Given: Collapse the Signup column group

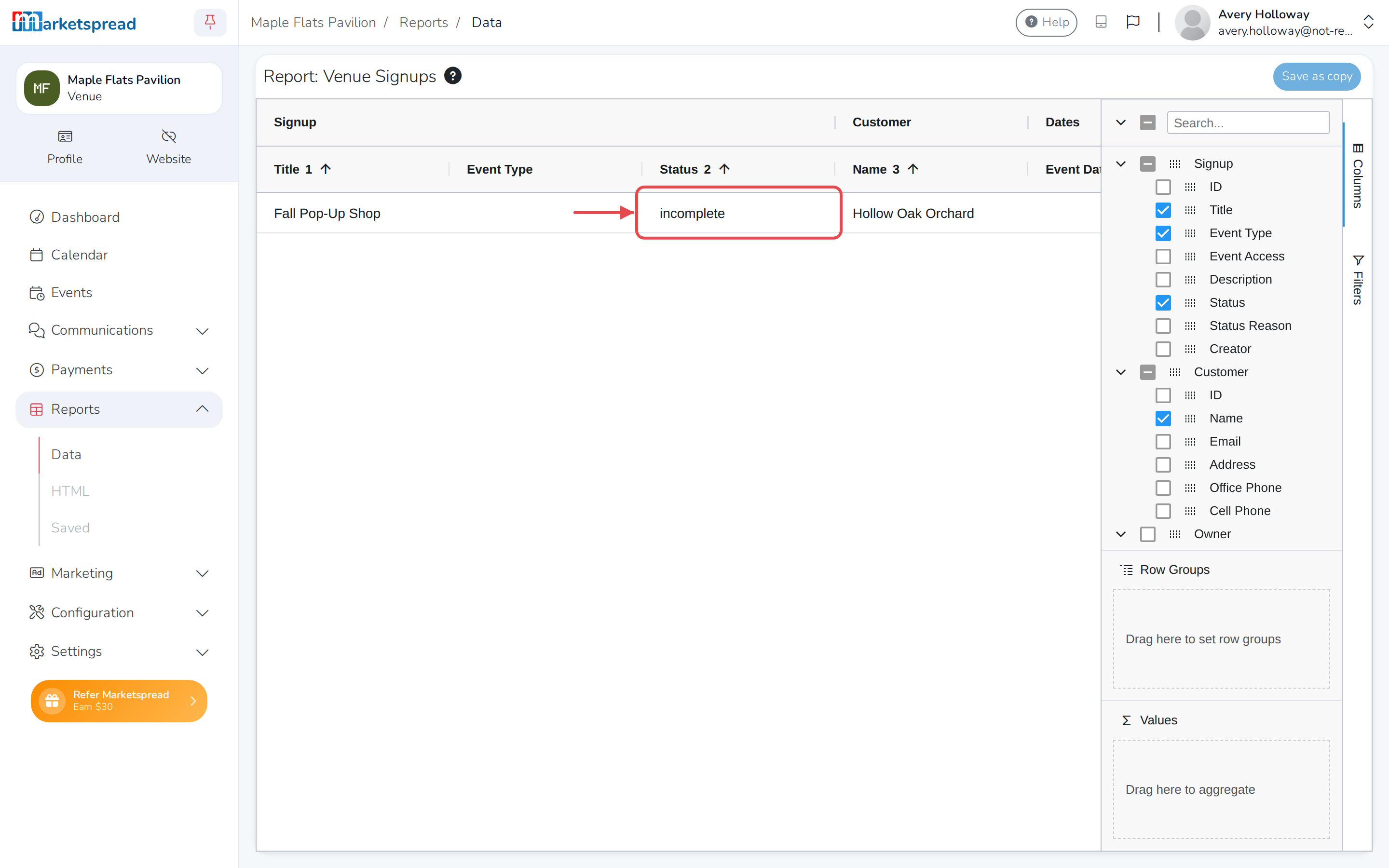Looking at the screenshot, I should pos(1120,163).
